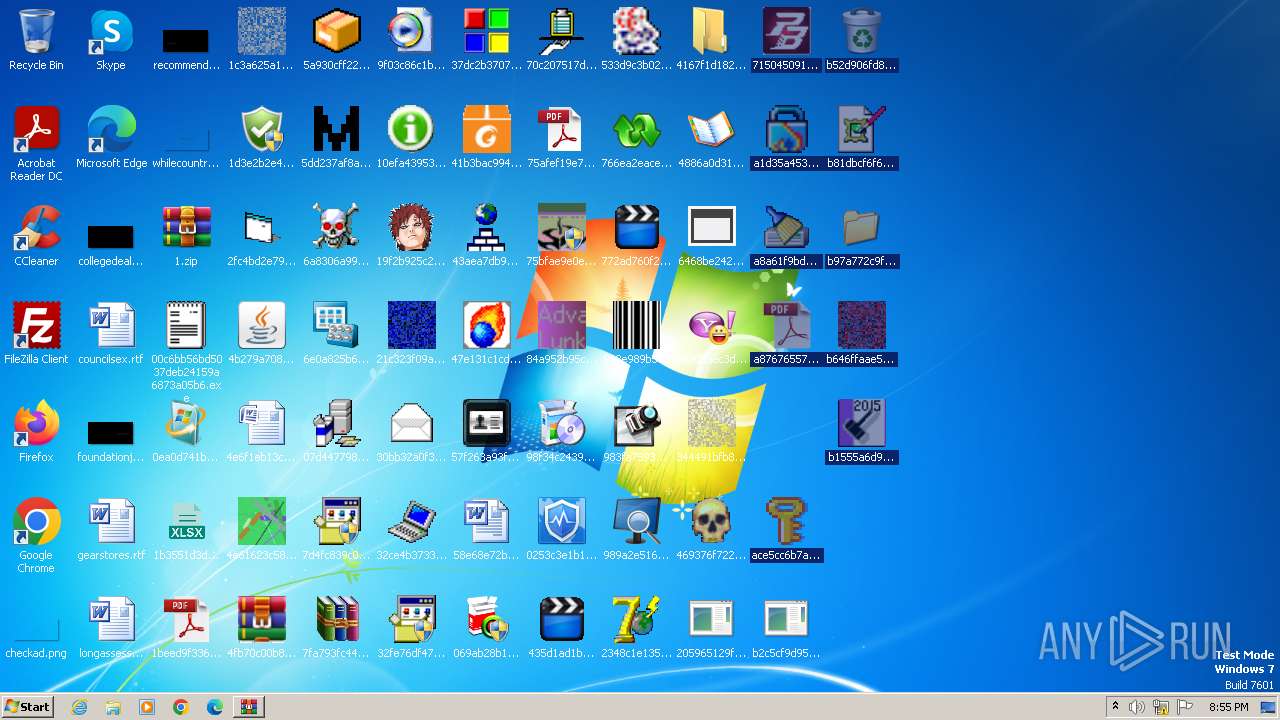Image resolution: width=1280 pixels, height=720 pixels.
Task: Open Chrome pinned on the taskbar
Action: pos(181,707)
